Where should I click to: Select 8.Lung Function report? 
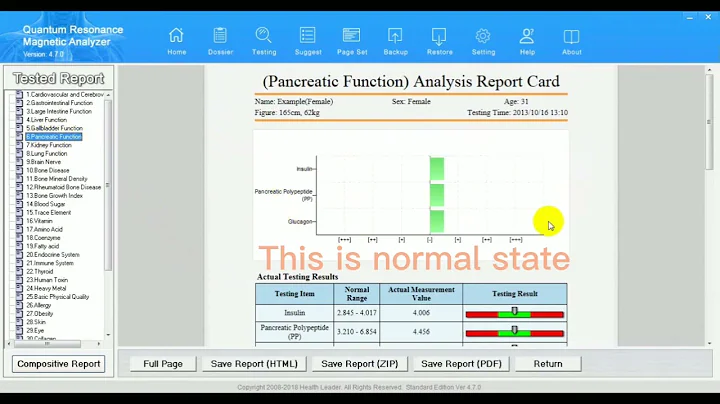tap(46, 153)
